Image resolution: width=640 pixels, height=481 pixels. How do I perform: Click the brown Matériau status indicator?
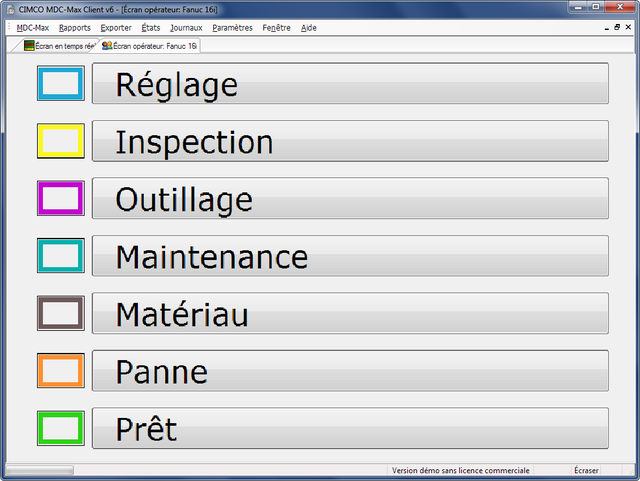pos(61,313)
